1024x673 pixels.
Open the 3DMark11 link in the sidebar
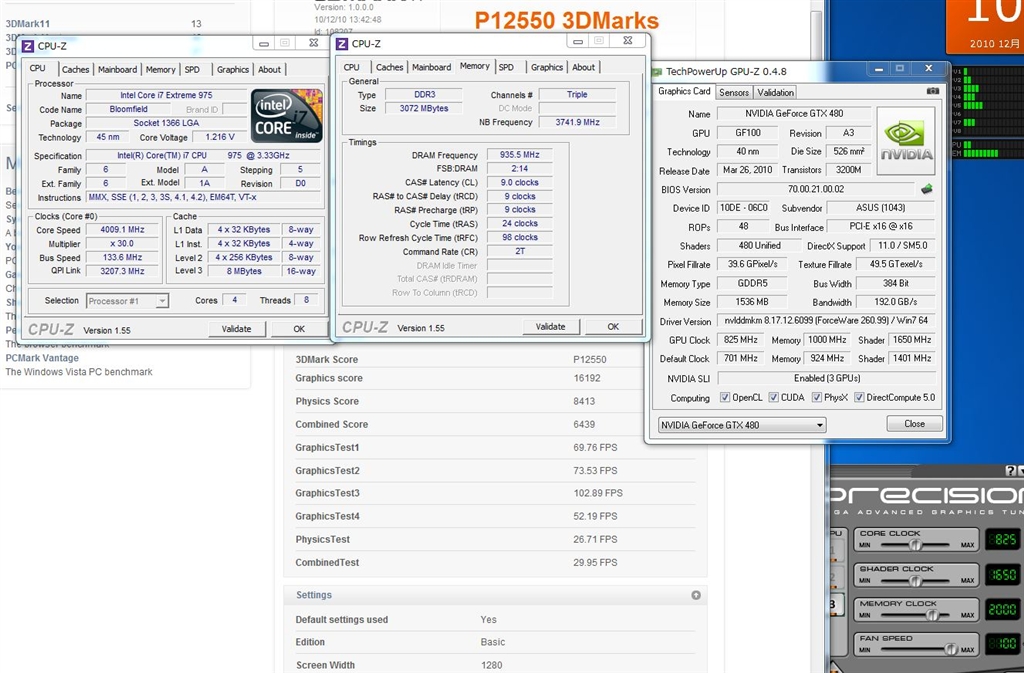click(x=27, y=23)
